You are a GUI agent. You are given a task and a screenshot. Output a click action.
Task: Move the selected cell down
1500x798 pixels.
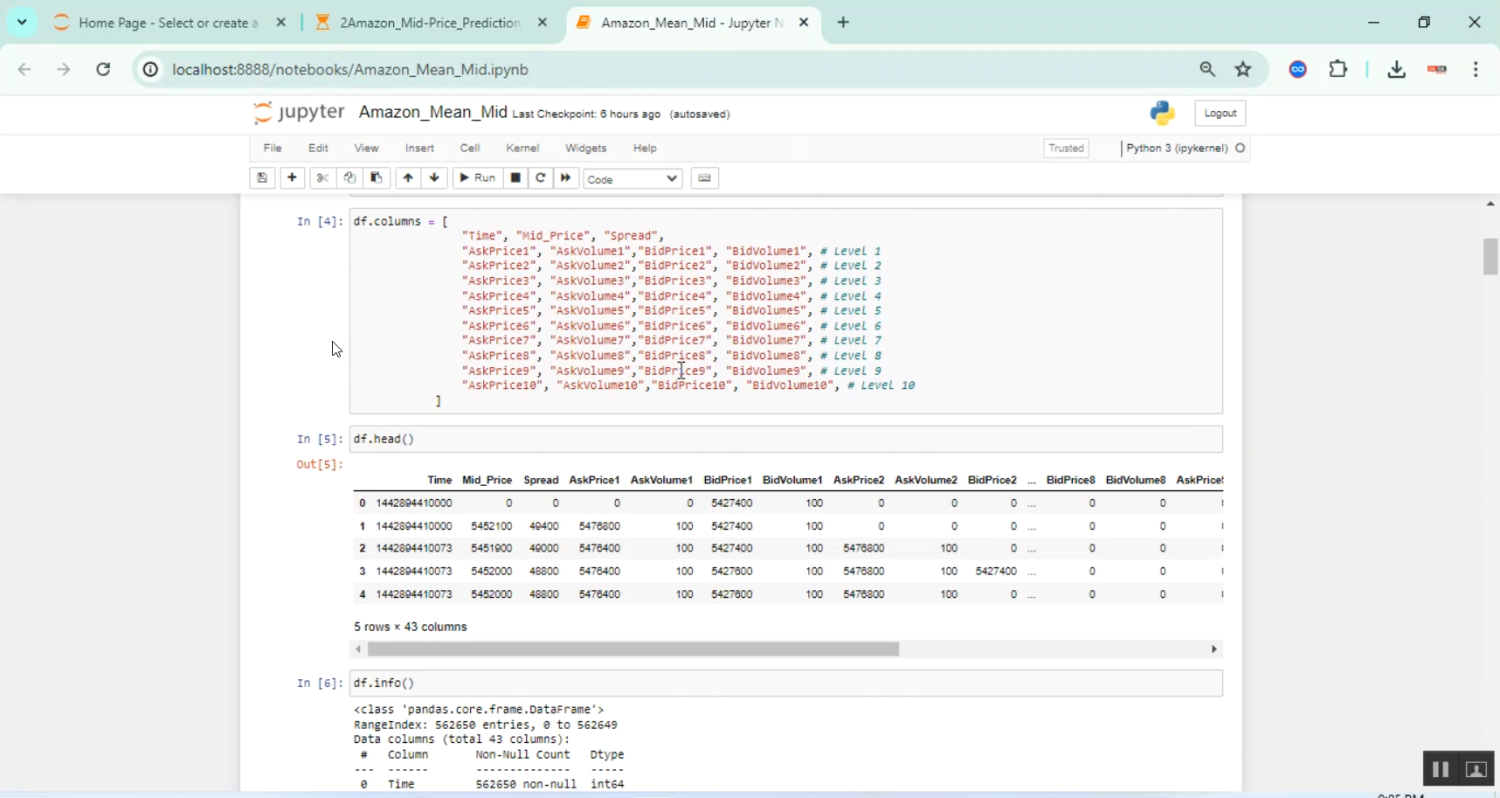point(434,178)
